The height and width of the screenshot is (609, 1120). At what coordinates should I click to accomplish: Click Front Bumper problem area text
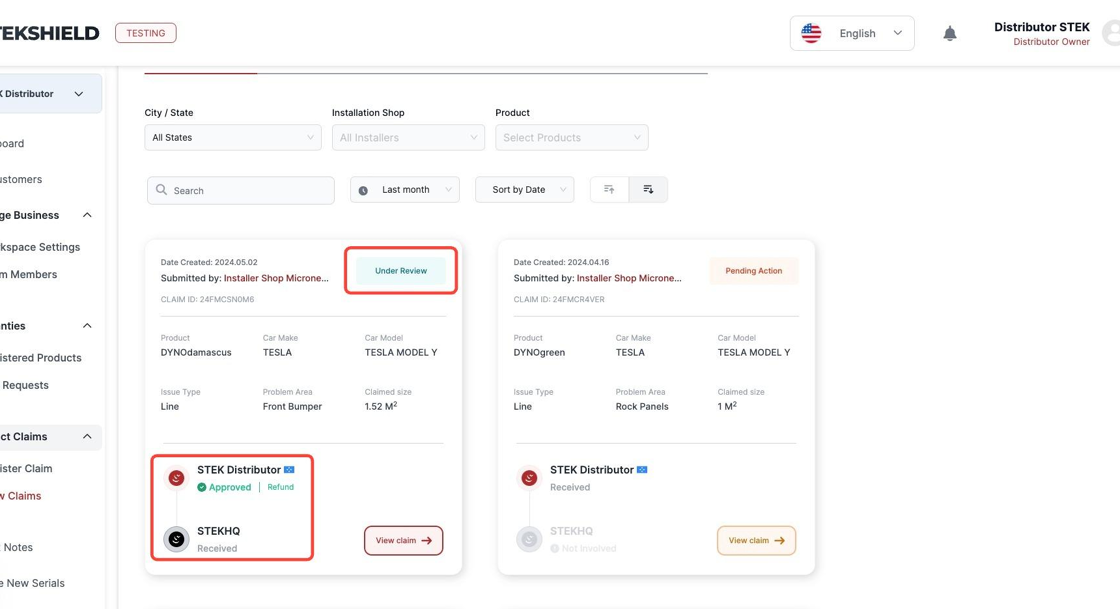point(292,407)
